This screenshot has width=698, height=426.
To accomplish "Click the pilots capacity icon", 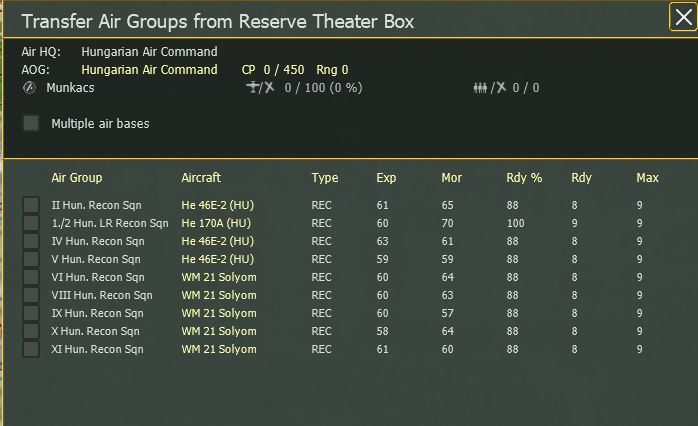I will pyautogui.click(x=490, y=87).
